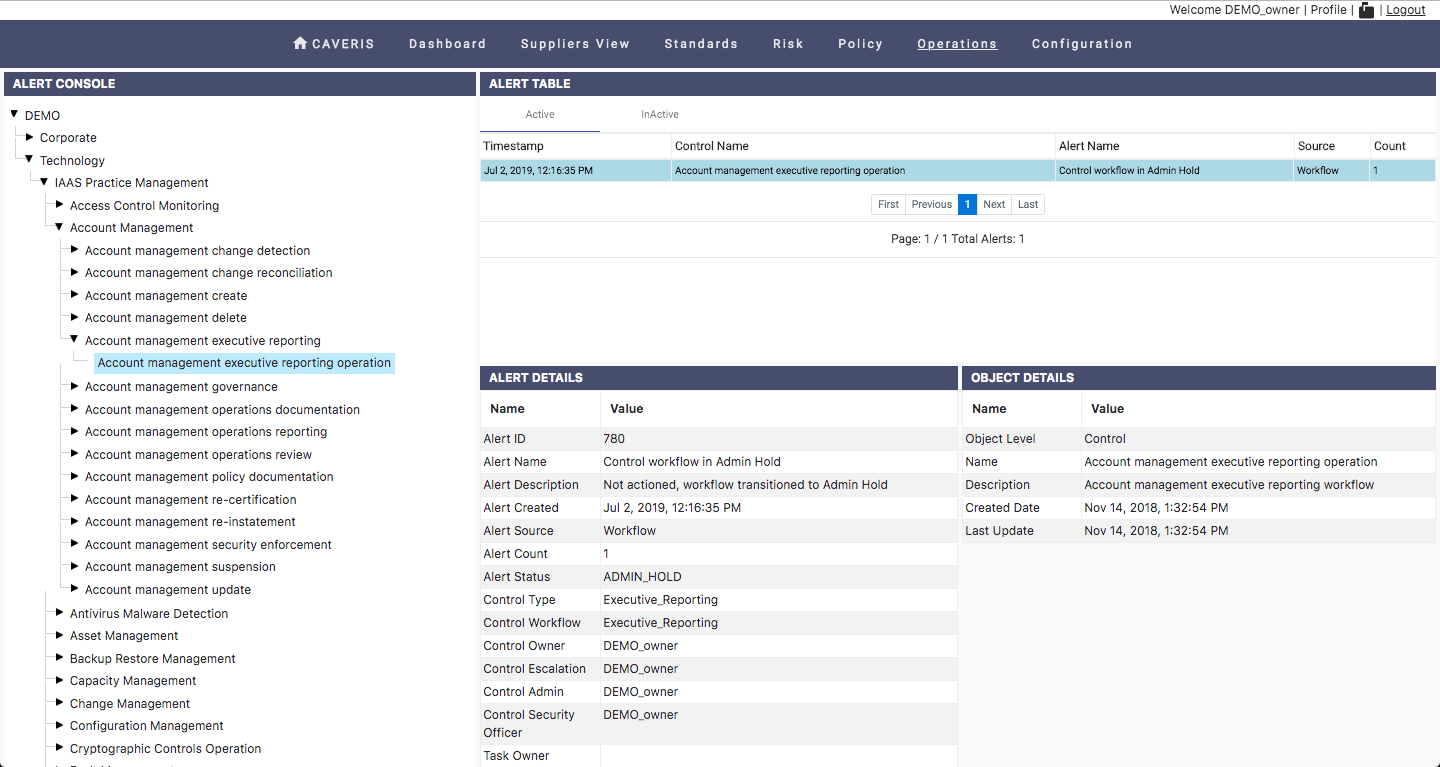The height and width of the screenshot is (767, 1440).
Task: Click the Logout link
Action: pos(1405,10)
